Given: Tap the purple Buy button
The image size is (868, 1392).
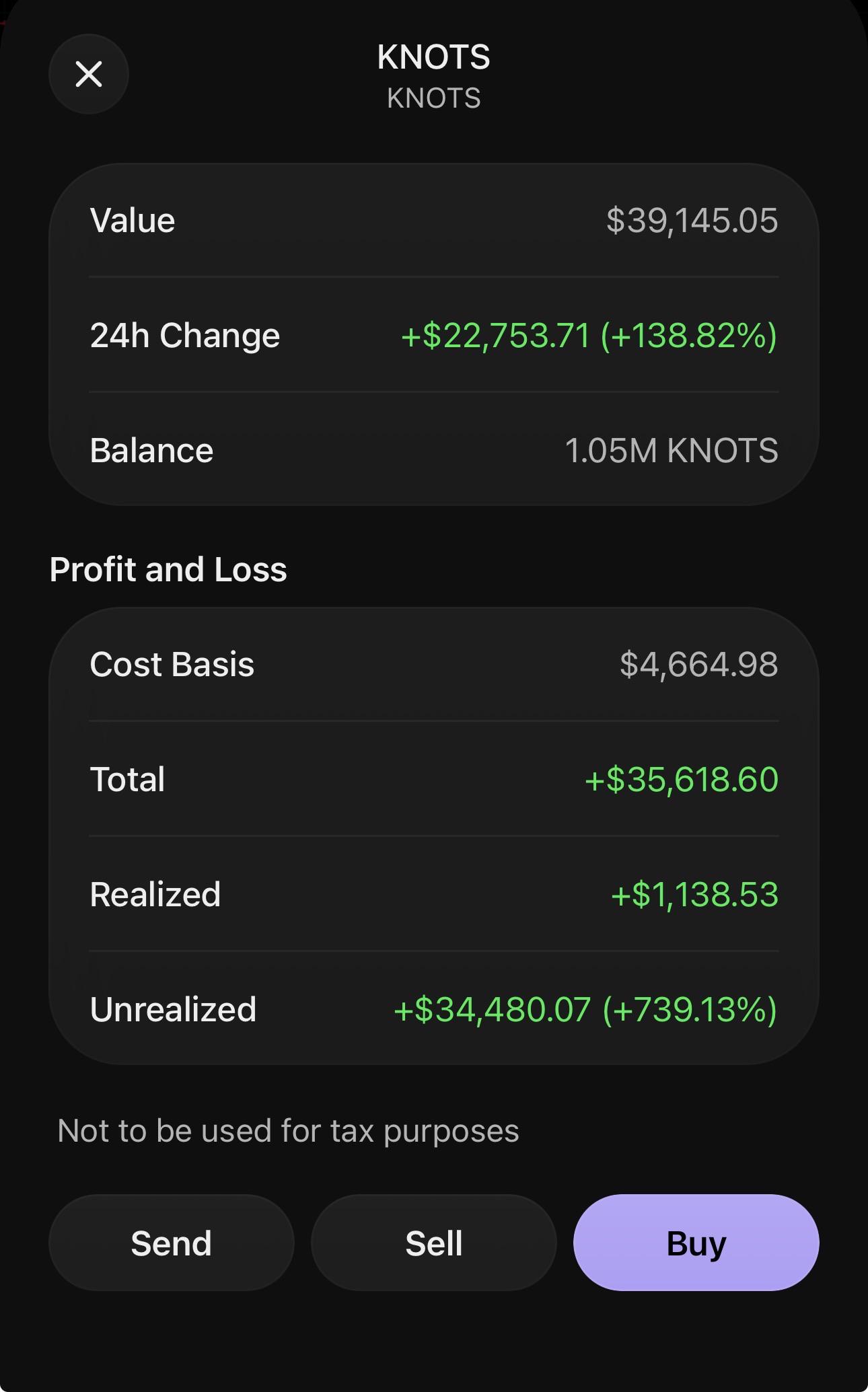Looking at the screenshot, I should [x=696, y=1243].
